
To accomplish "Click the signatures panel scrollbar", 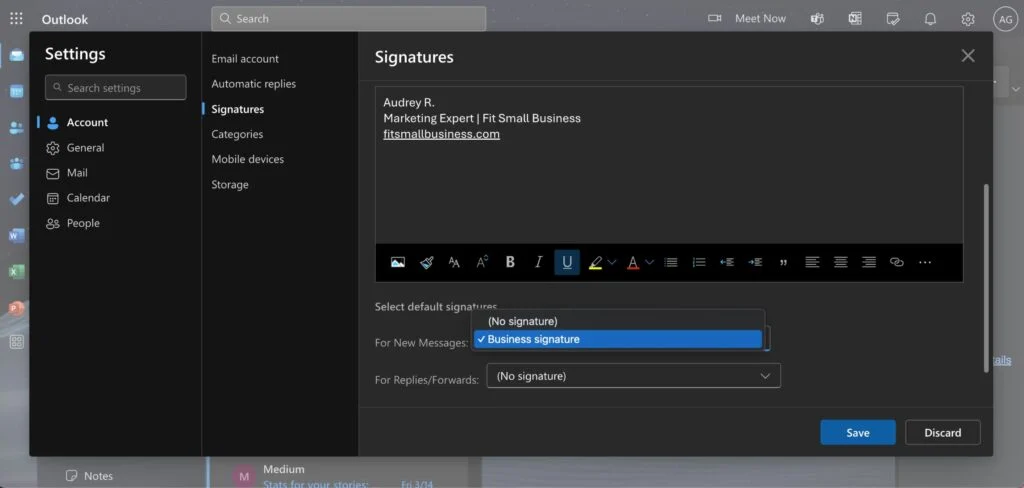I will [986, 278].
